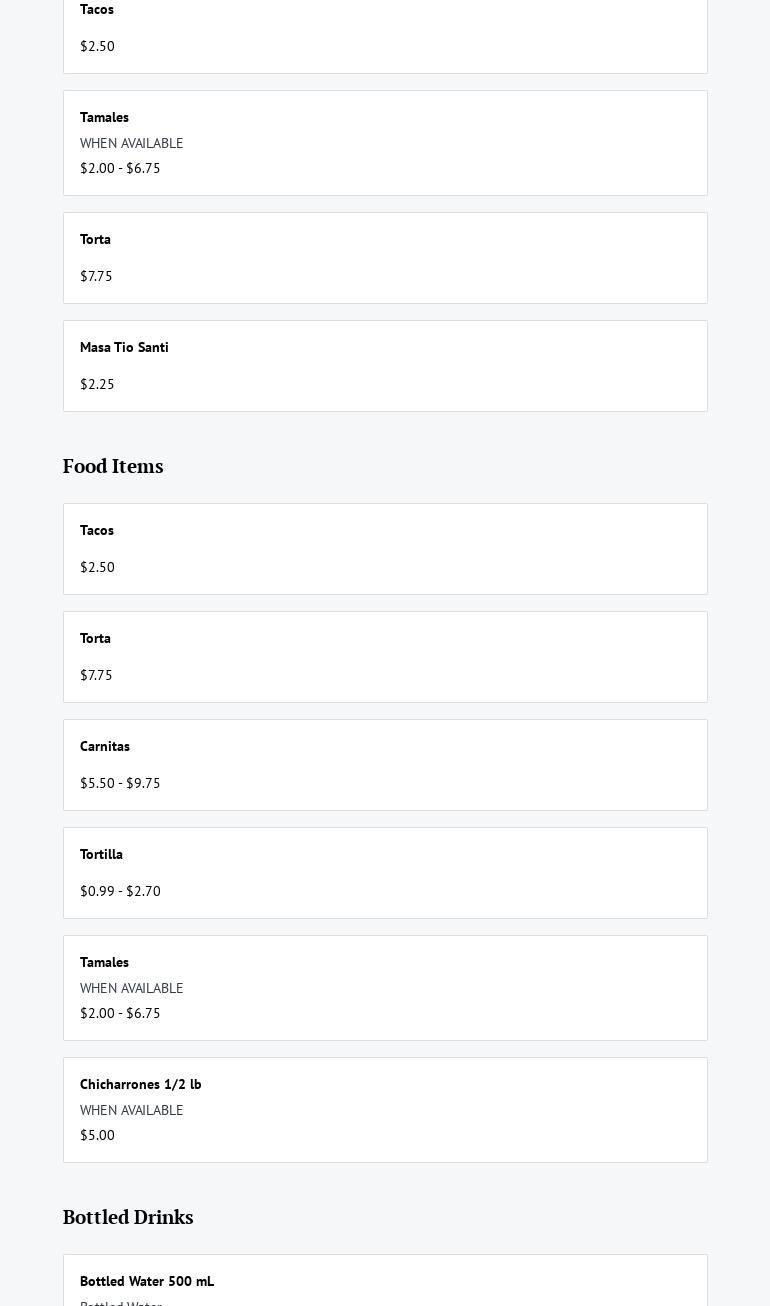Click the $2.25 price of Masa Tio Santi
770x1306 pixels.
[x=97, y=385]
